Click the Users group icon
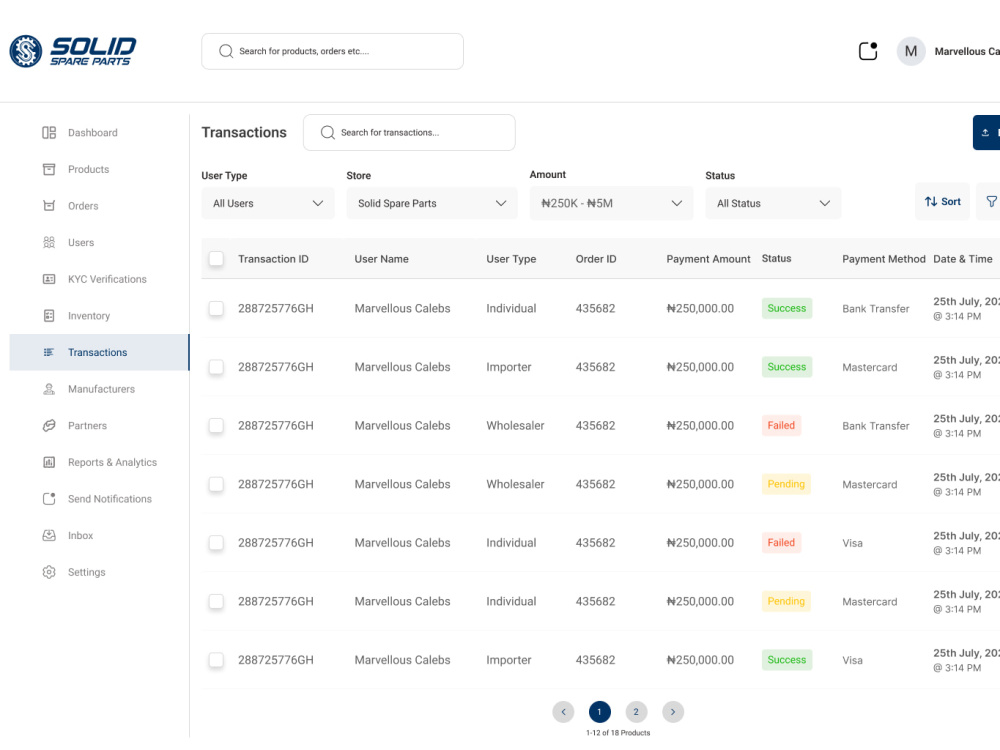 click(49, 242)
